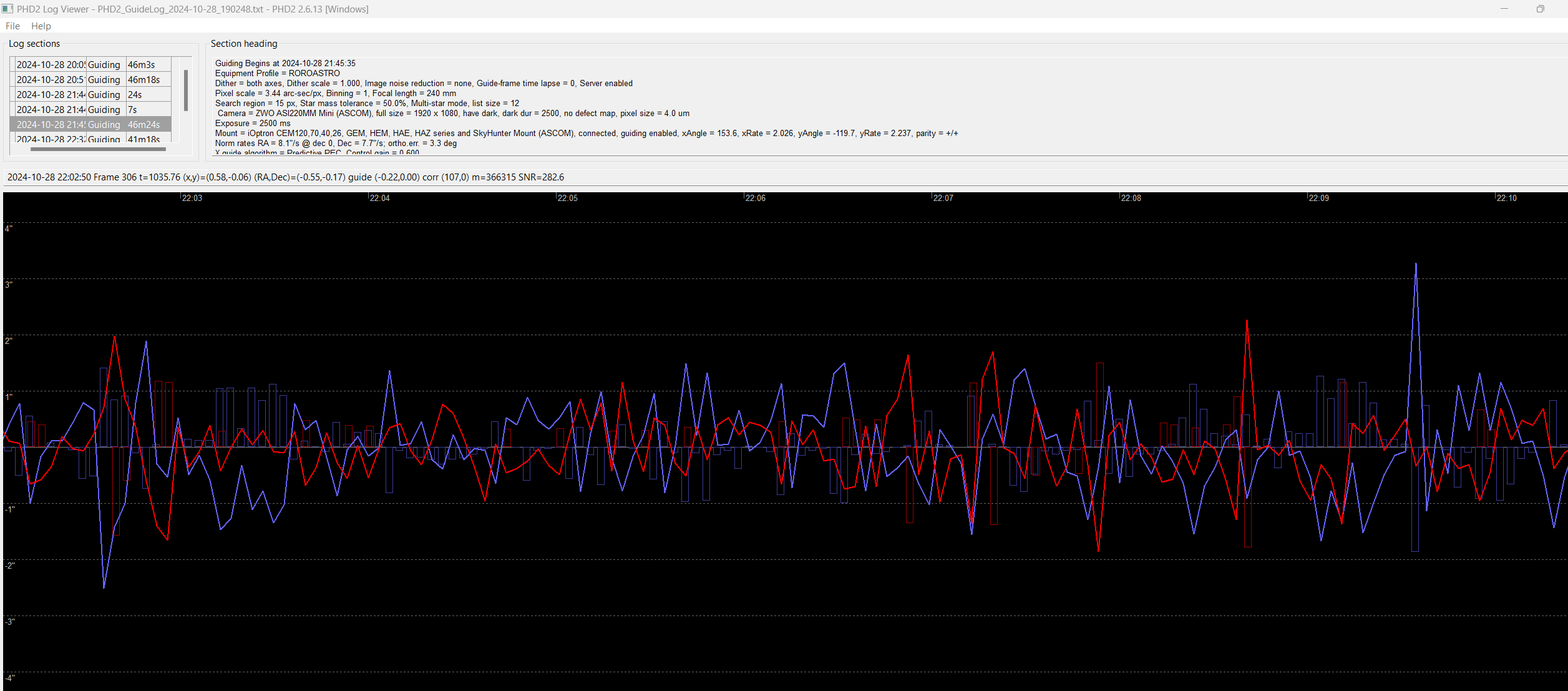Click the tall blue spike near 22:09
Image resolution: width=1568 pixels, height=691 pixels.
[1416, 265]
